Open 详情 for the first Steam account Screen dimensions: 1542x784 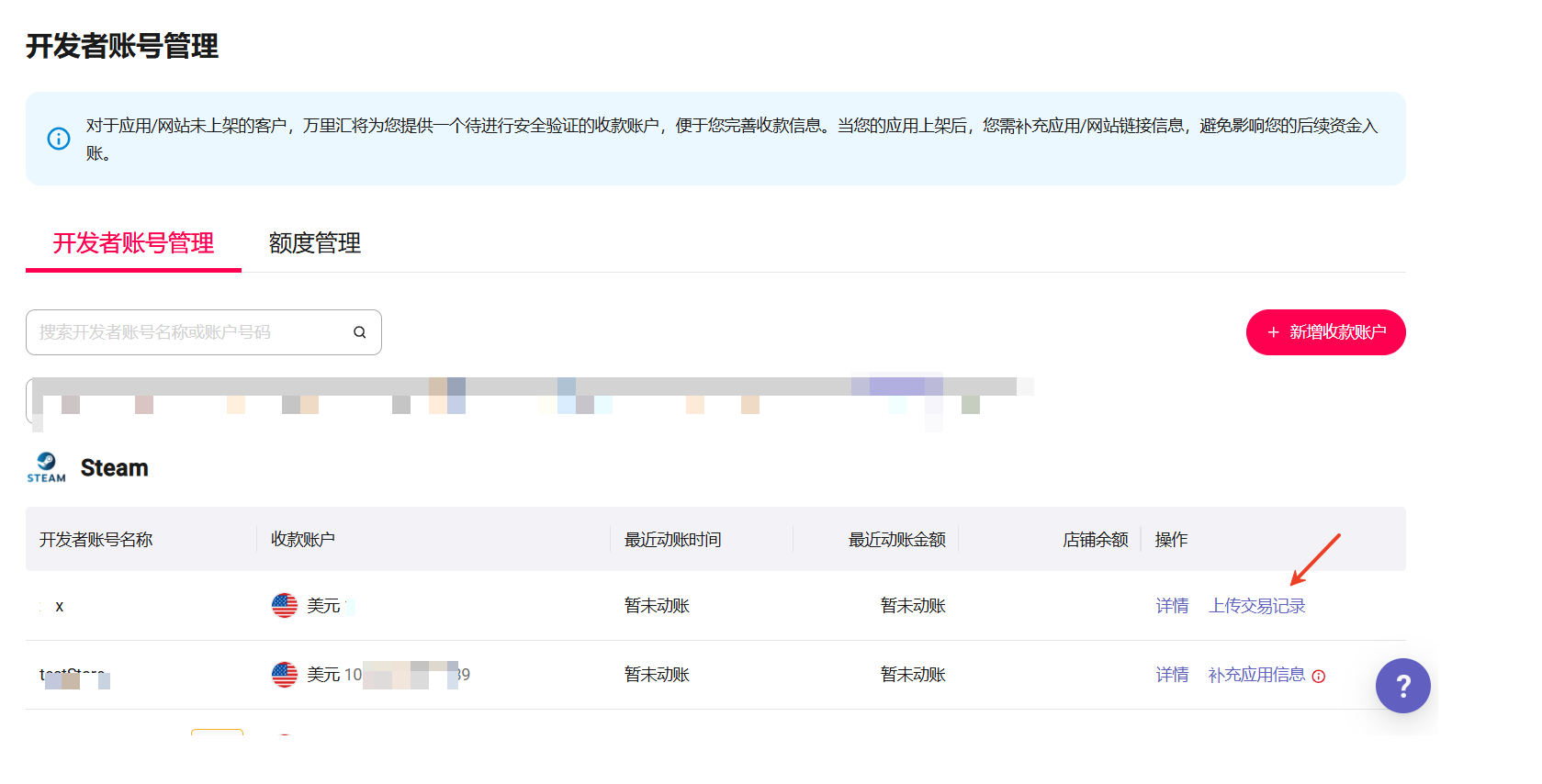(1172, 606)
